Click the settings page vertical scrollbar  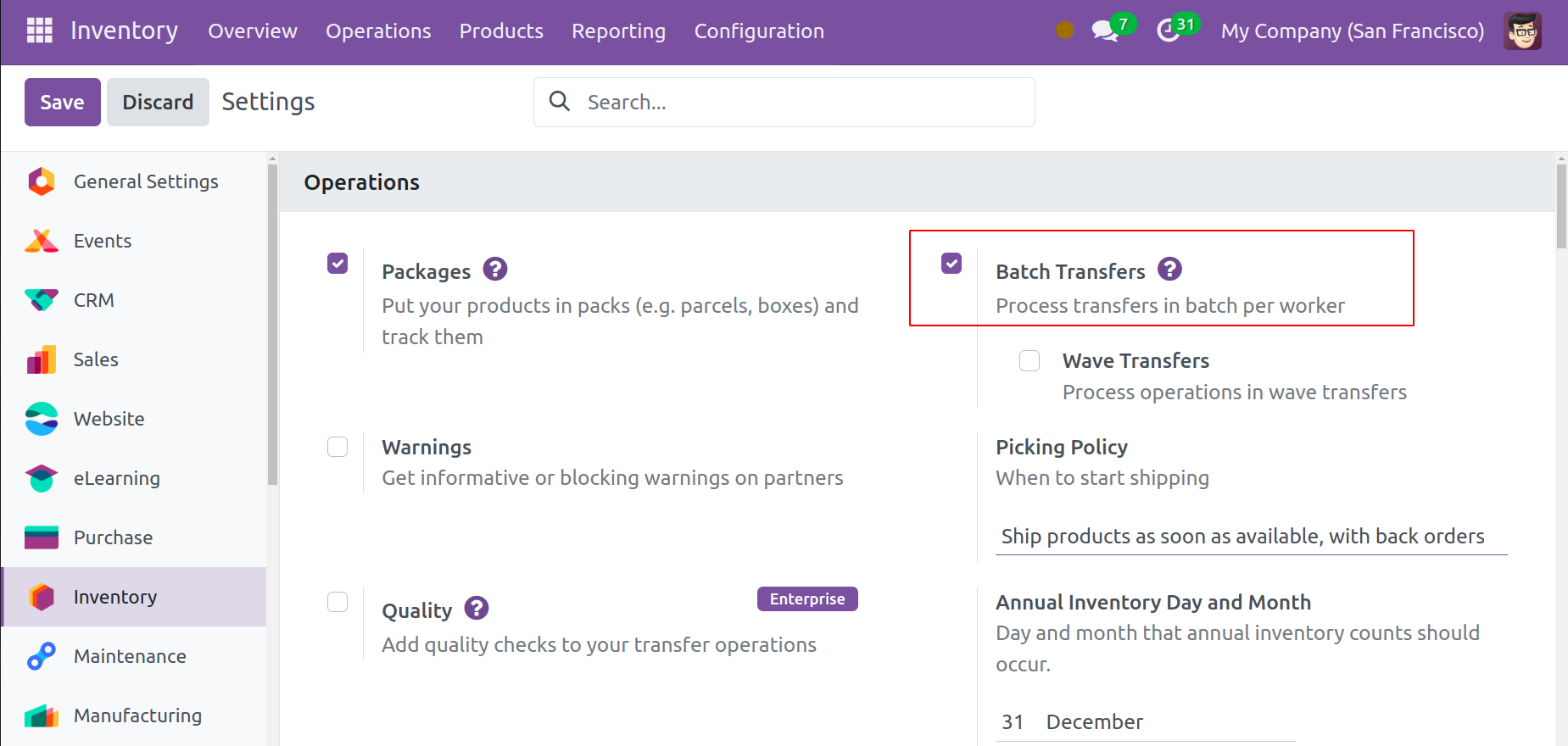[x=1561, y=207]
